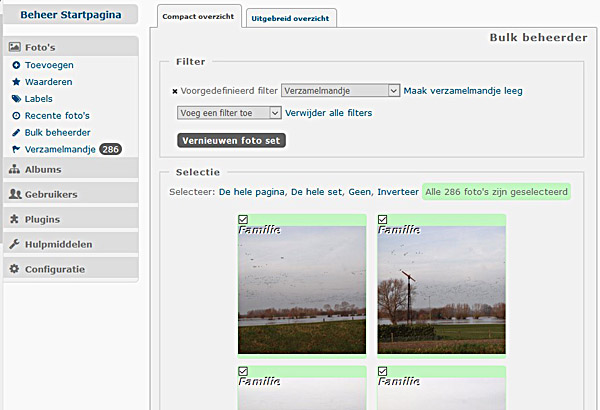This screenshot has width=600, height=410.
Task: Uncheck fourth Familie photo in second row
Action: (382, 371)
